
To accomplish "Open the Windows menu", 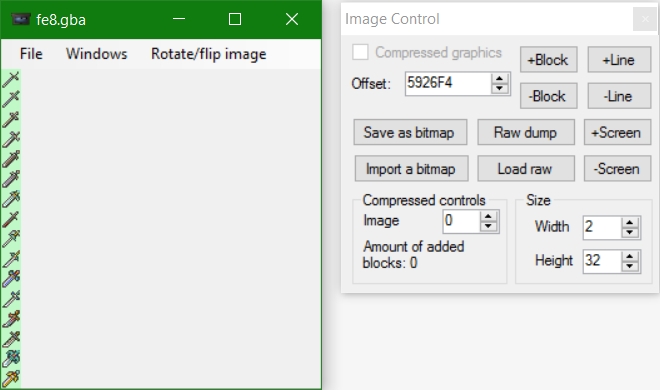I will 96,54.
